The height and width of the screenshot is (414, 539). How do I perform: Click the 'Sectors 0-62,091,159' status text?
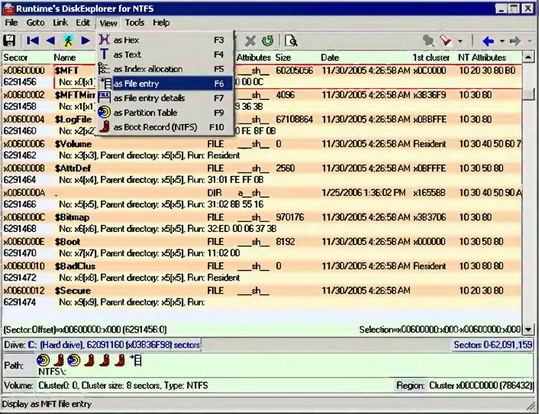click(493, 345)
